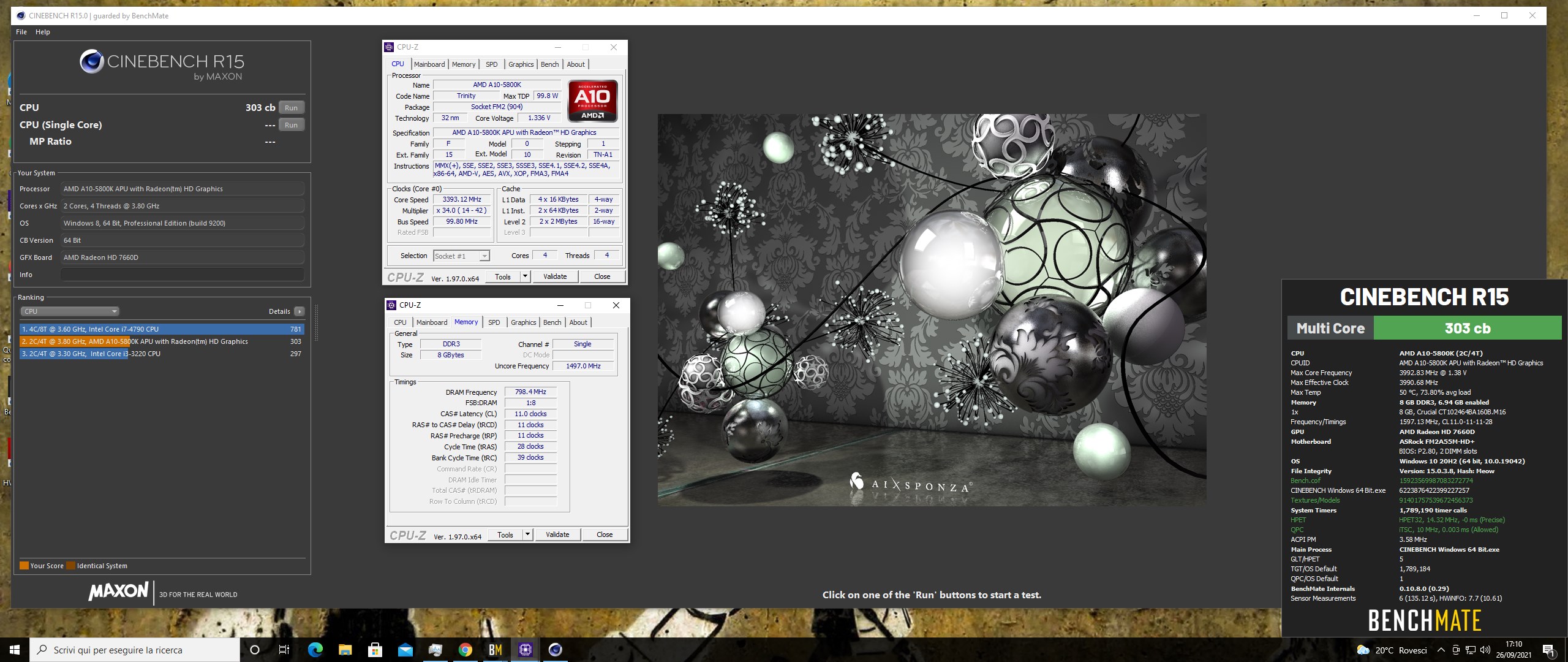The image size is (1568, 662).
Task: Open the weather widget showing 20°C
Action: 1392,650
